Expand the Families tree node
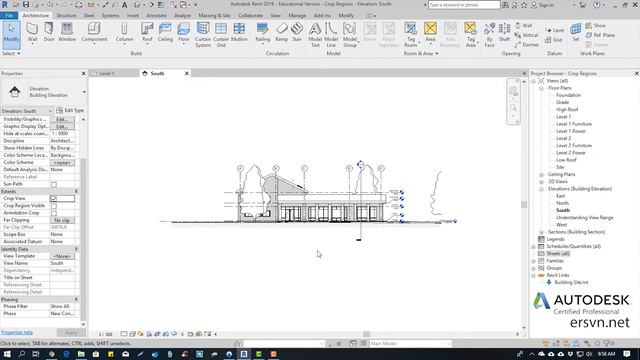Image resolution: width=640 pixels, height=360 pixels. tap(534, 261)
